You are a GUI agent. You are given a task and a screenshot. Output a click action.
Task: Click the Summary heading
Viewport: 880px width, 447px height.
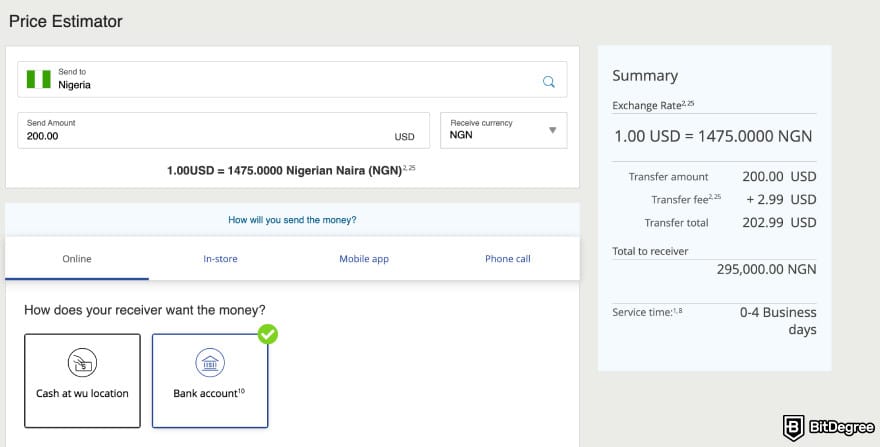pos(645,76)
